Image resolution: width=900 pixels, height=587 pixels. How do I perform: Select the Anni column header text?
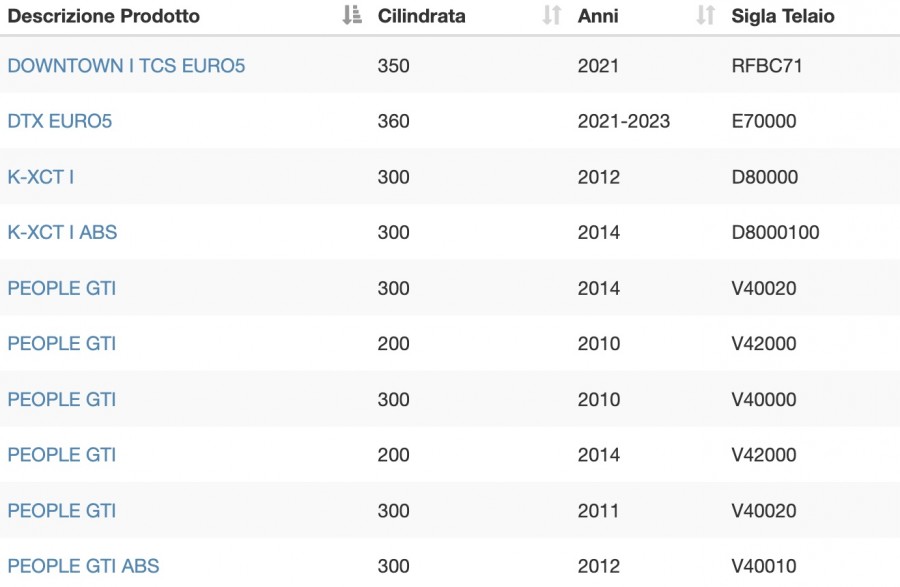tap(598, 16)
